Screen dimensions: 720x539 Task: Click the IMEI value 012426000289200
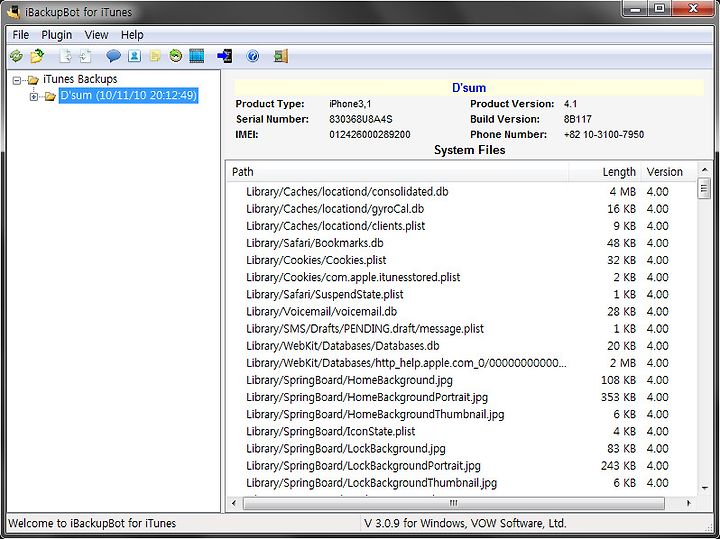370,135
